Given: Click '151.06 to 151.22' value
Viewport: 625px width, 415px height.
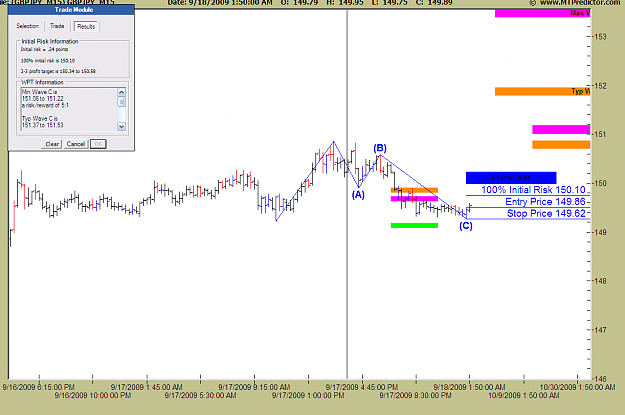Looking at the screenshot, I should coord(43,98).
